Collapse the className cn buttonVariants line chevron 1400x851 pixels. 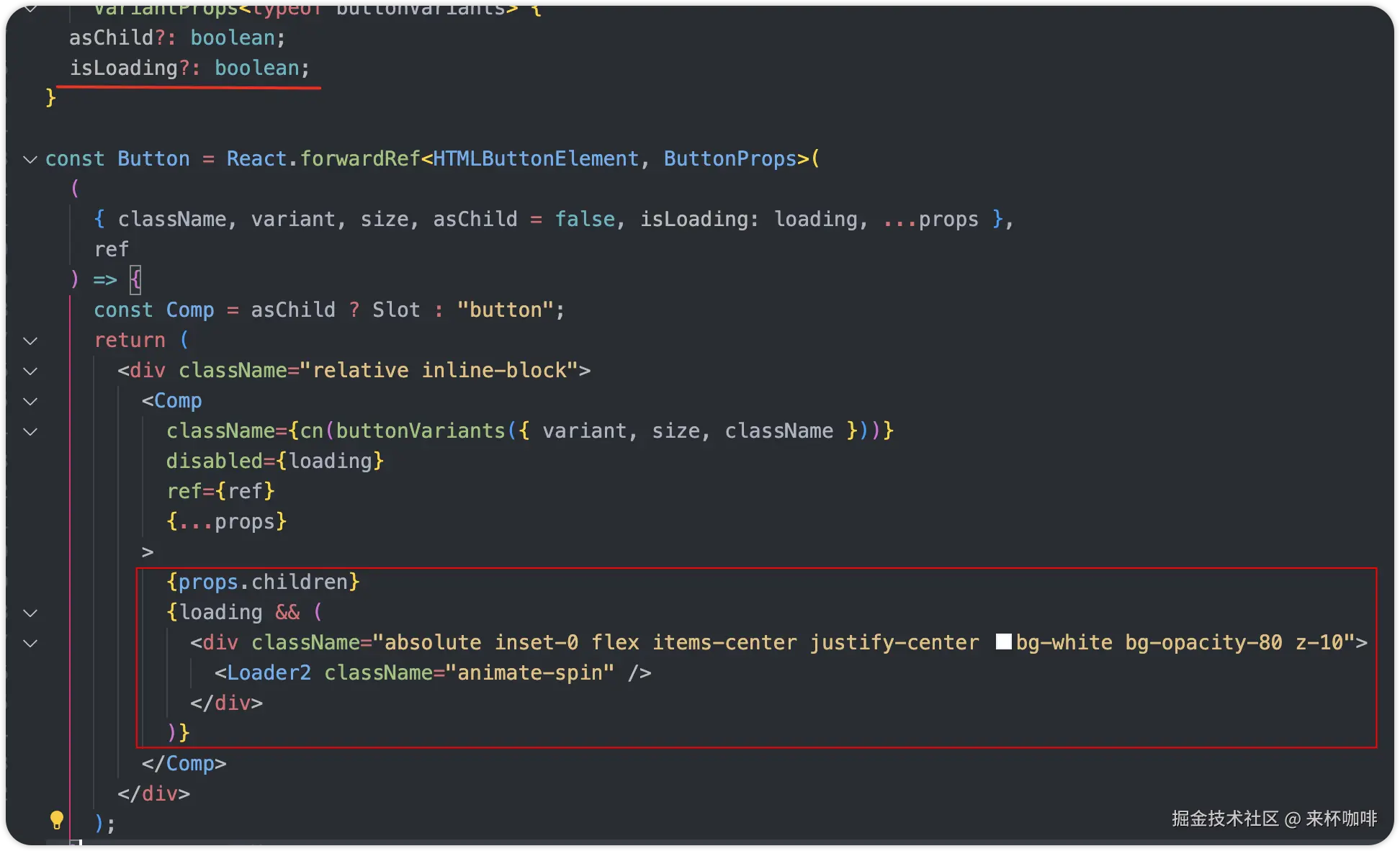[30, 431]
